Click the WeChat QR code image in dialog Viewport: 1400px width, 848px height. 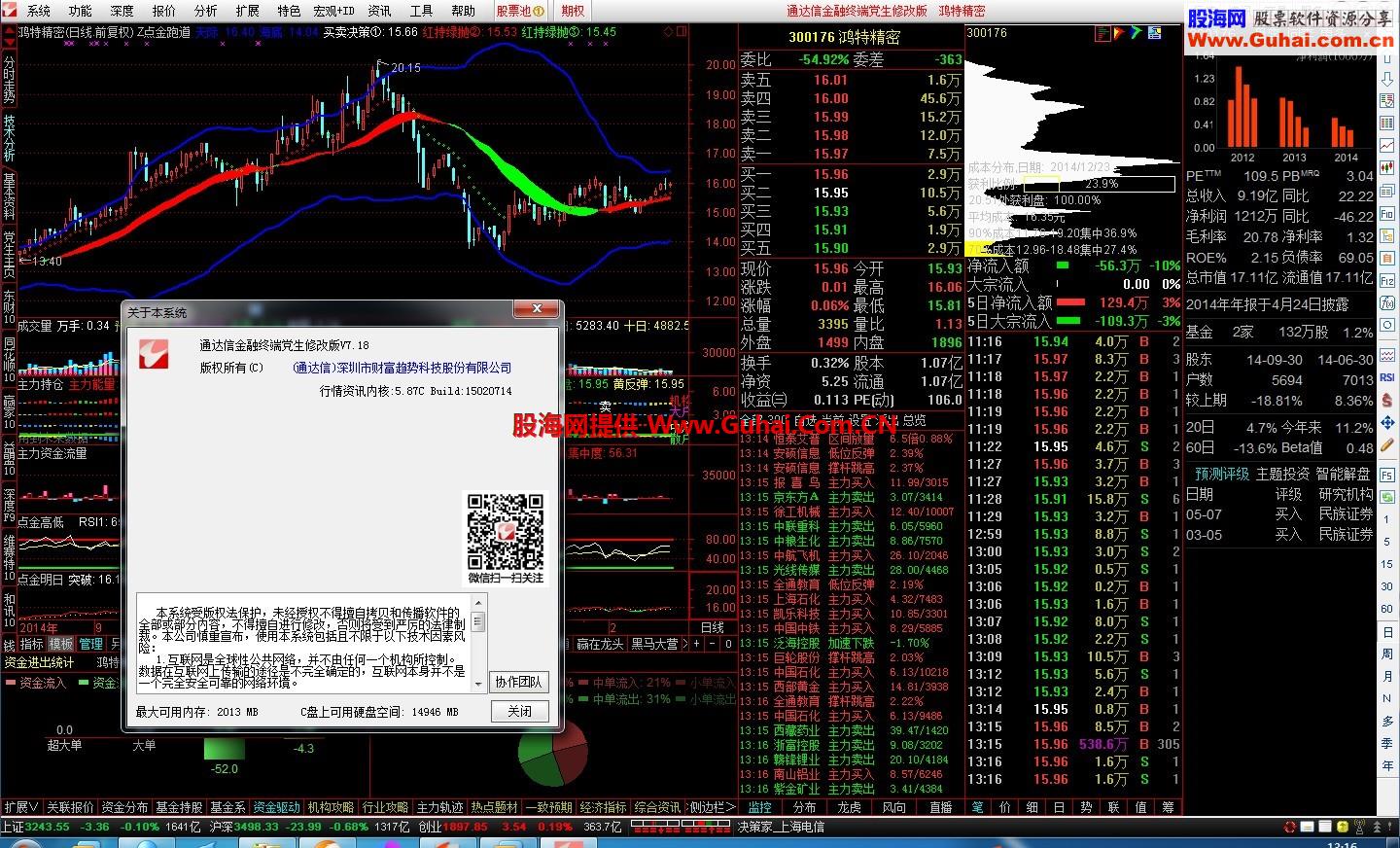pyautogui.click(x=506, y=532)
